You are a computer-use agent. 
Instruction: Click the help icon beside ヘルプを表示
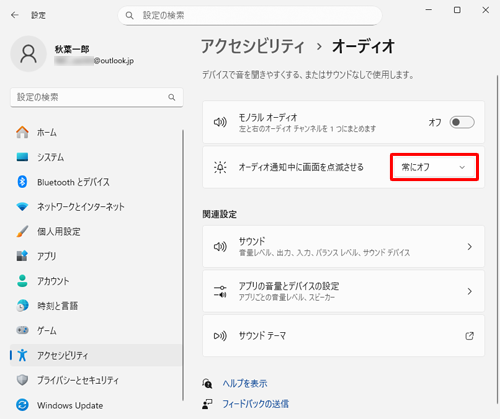(x=207, y=383)
